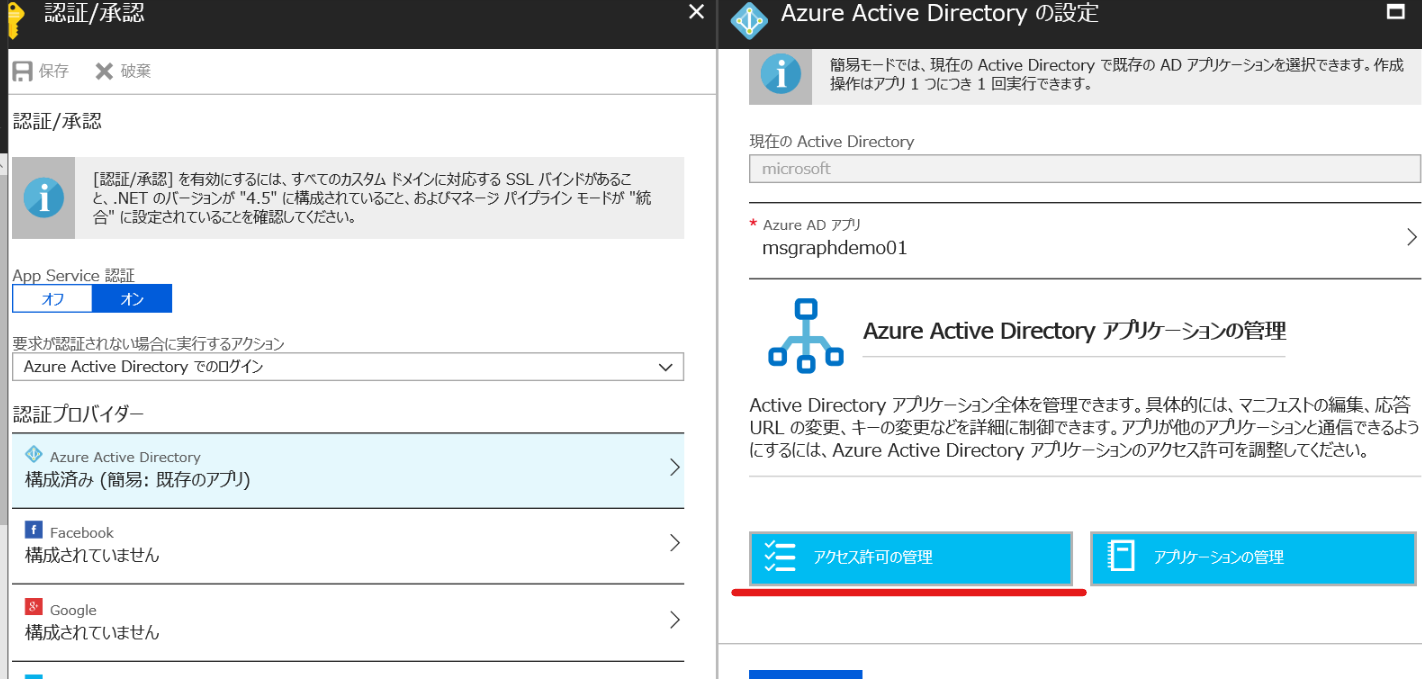1422x679 pixels.
Task: Click the notebook icon on アプリケーションの管理
Action: (x=1121, y=557)
